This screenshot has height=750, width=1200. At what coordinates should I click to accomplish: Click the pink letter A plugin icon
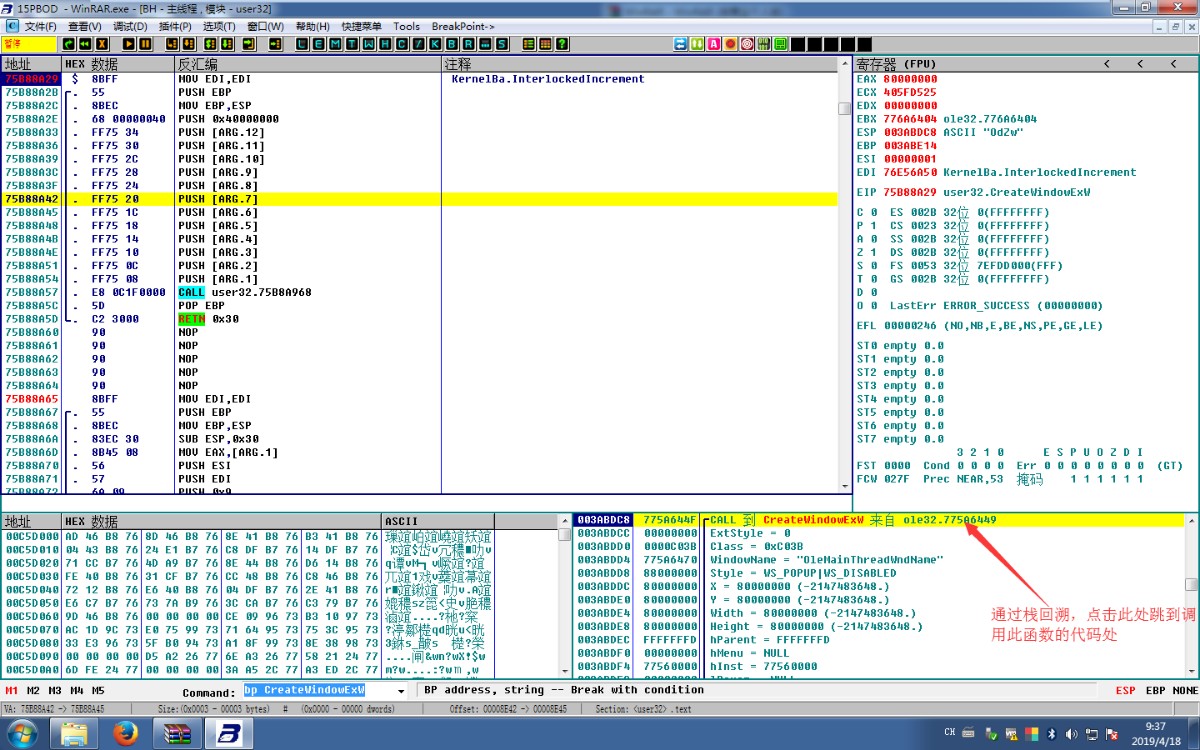pos(714,44)
